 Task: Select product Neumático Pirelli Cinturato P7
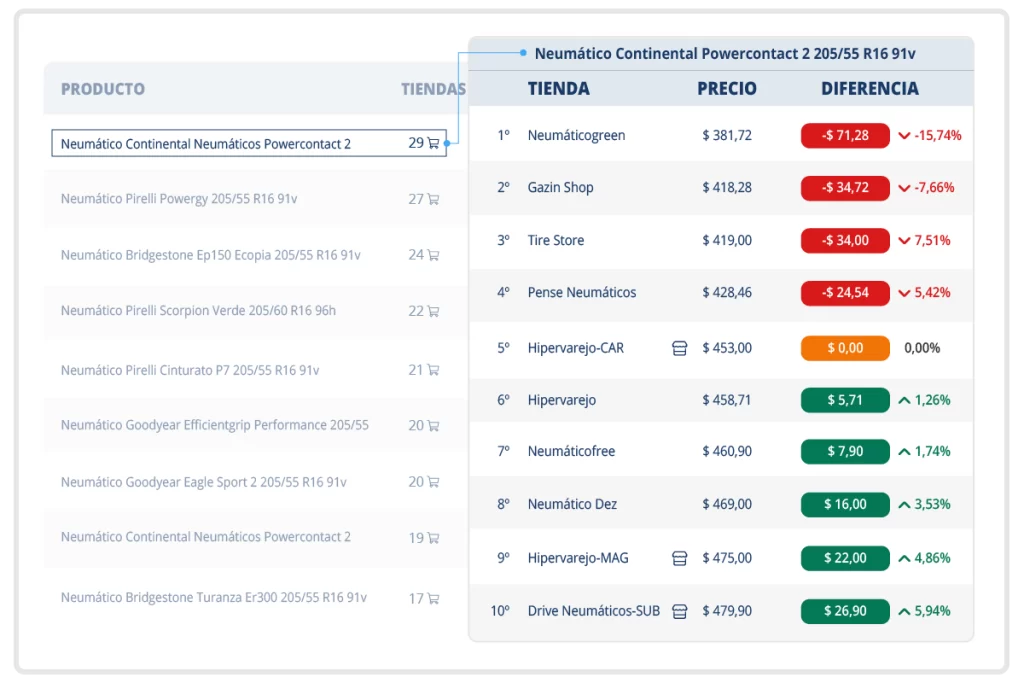tap(190, 370)
